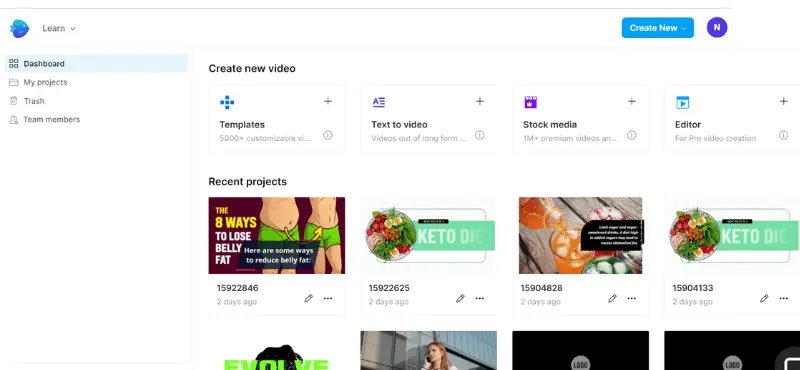This screenshot has height=370, width=800.
Task: Show info for Text to video card
Action: (x=480, y=135)
